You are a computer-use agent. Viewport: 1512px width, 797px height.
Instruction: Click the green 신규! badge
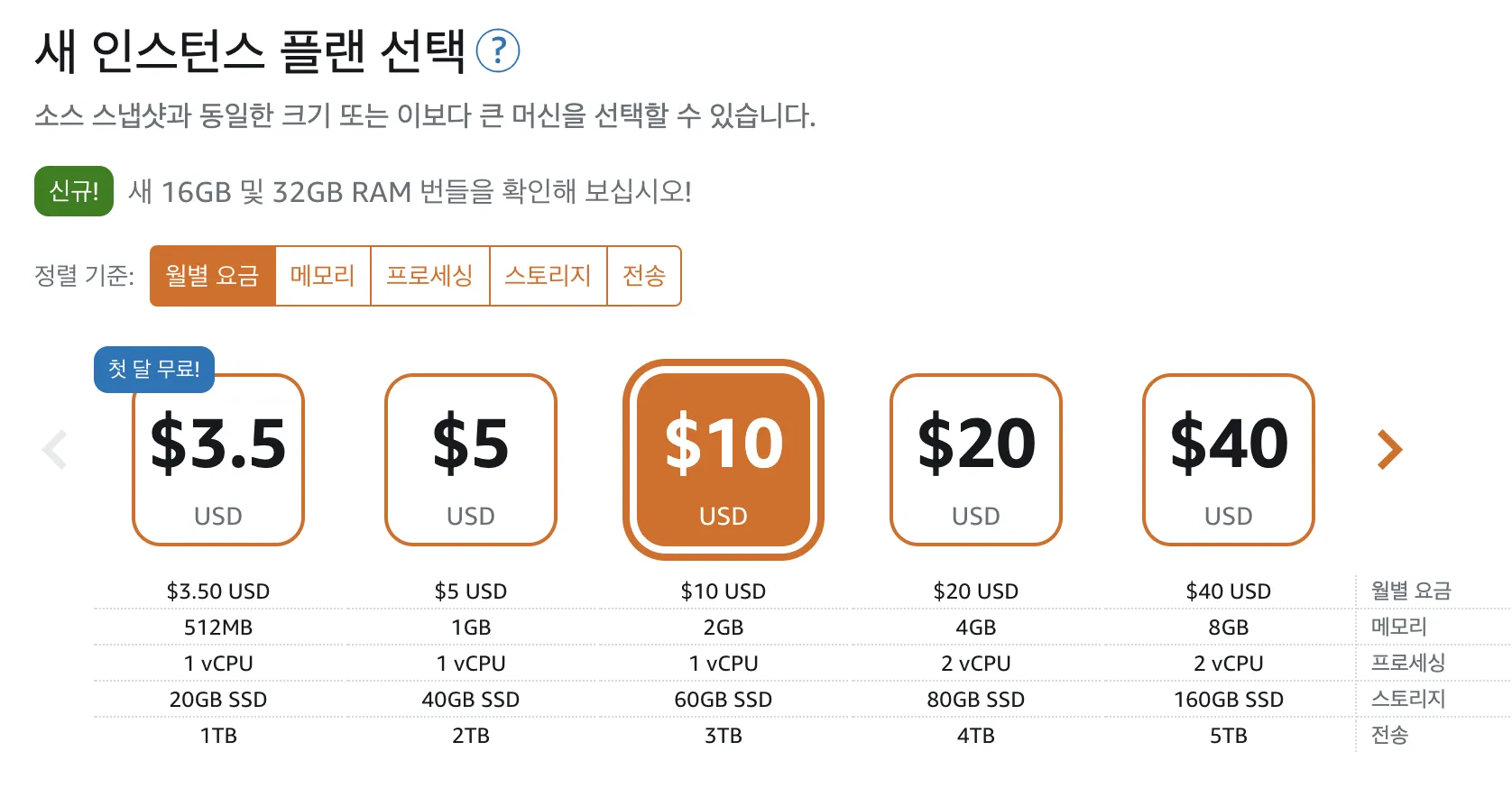click(x=74, y=191)
